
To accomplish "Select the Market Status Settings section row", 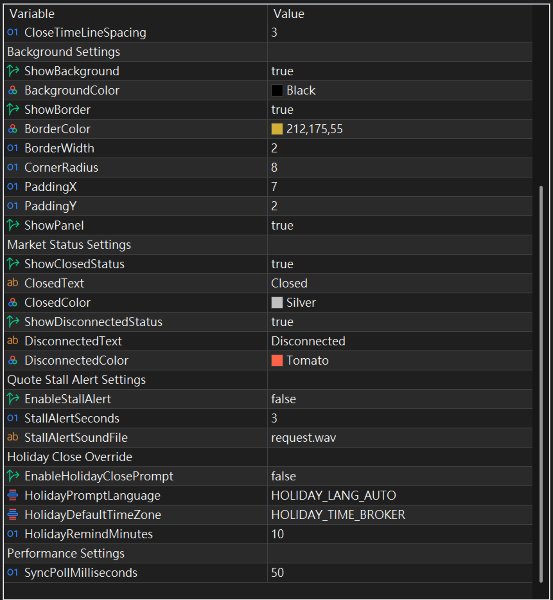I will pos(268,245).
